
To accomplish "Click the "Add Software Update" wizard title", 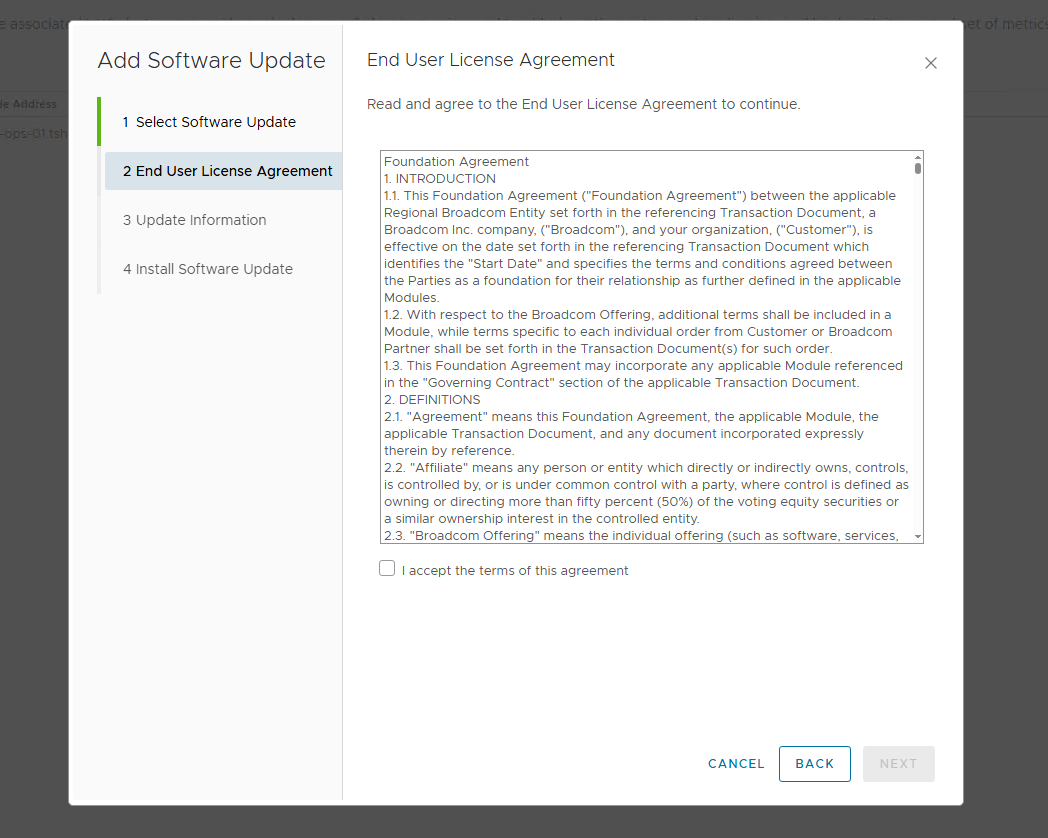I will coord(211,60).
